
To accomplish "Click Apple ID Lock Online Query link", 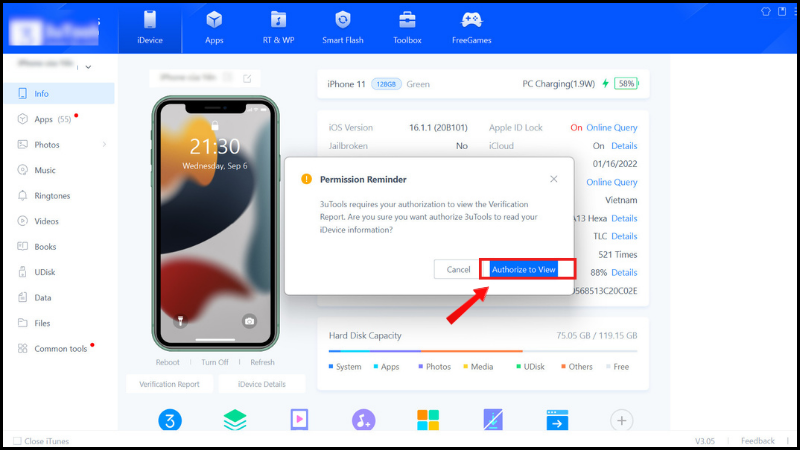I will click(x=612, y=128).
